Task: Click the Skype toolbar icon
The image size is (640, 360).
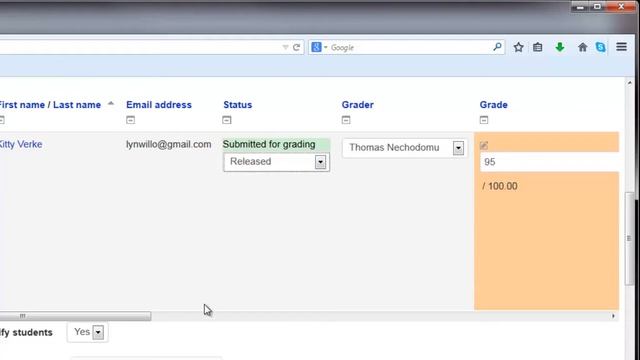Action: pyautogui.click(x=601, y=47)
